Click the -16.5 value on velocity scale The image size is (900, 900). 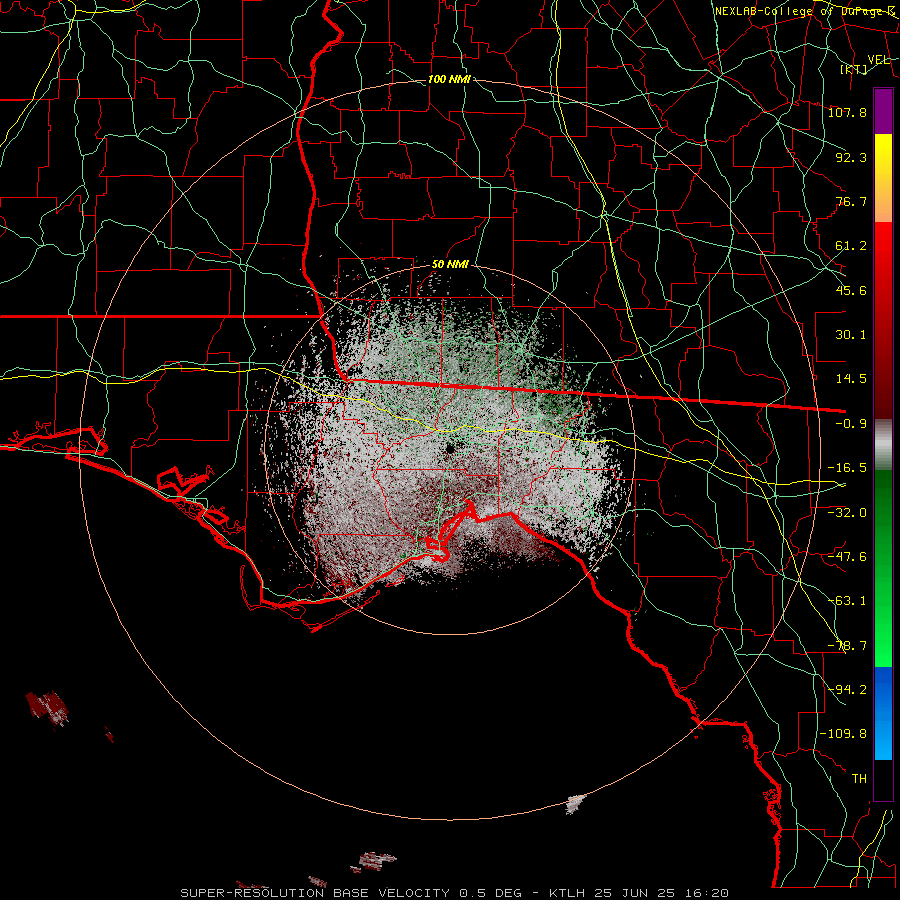pos(847,468)
